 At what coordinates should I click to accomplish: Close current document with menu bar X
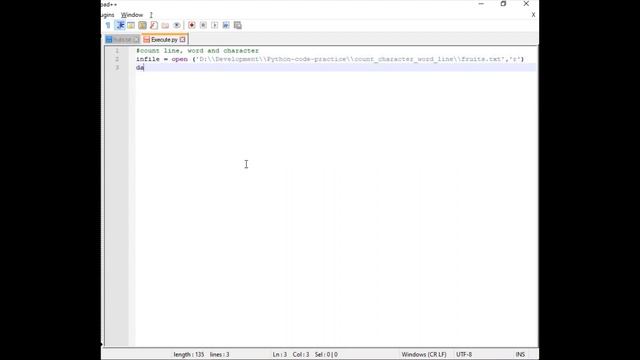533,15
